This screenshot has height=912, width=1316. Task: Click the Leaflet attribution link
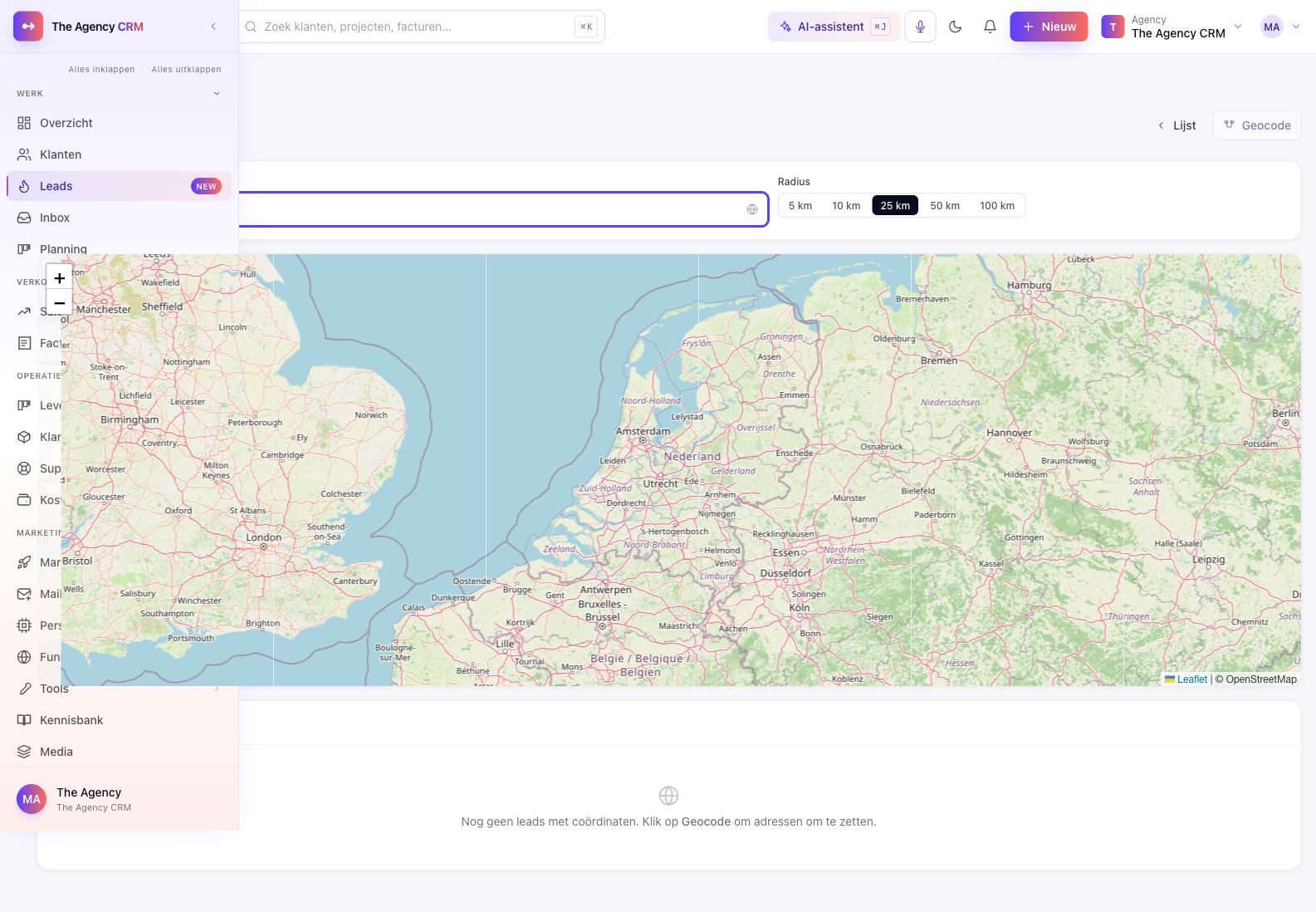[1186, 679]
